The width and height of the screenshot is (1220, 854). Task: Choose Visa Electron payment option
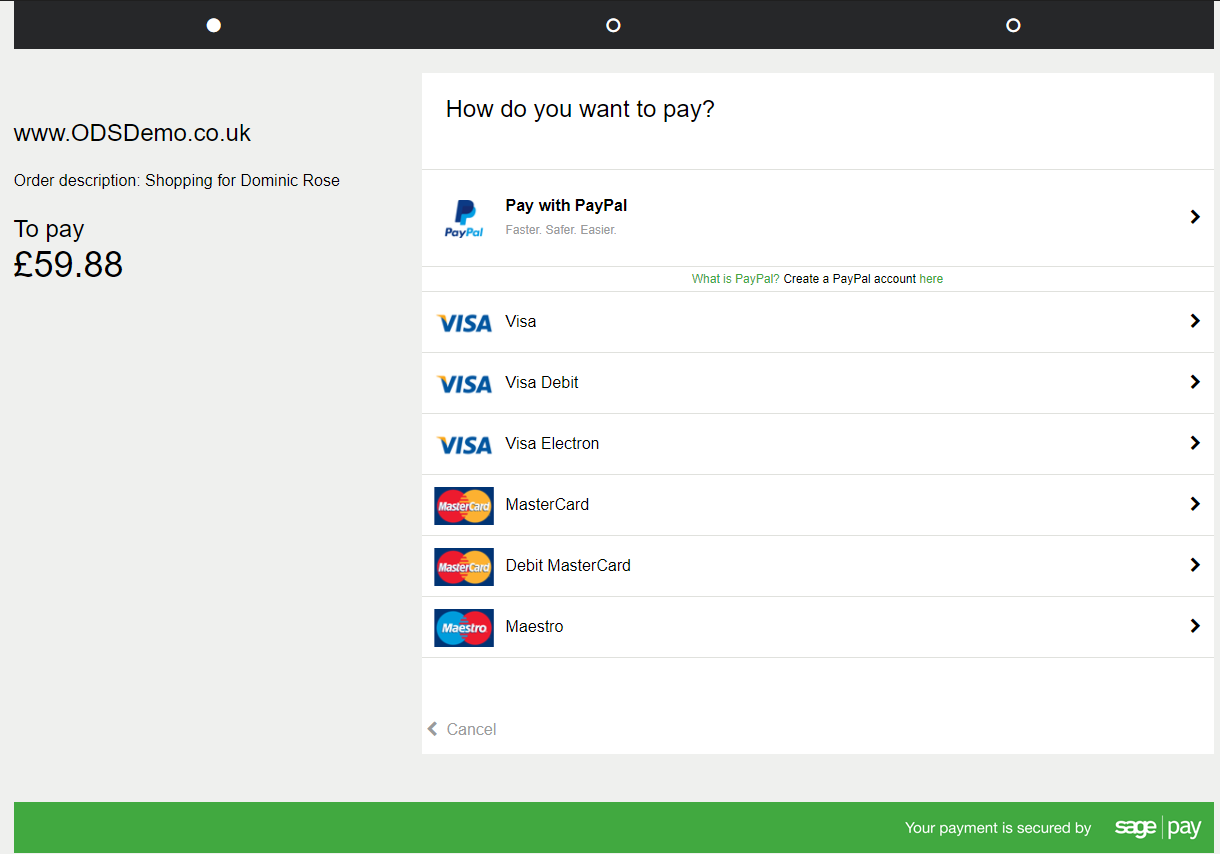[818, 444]
